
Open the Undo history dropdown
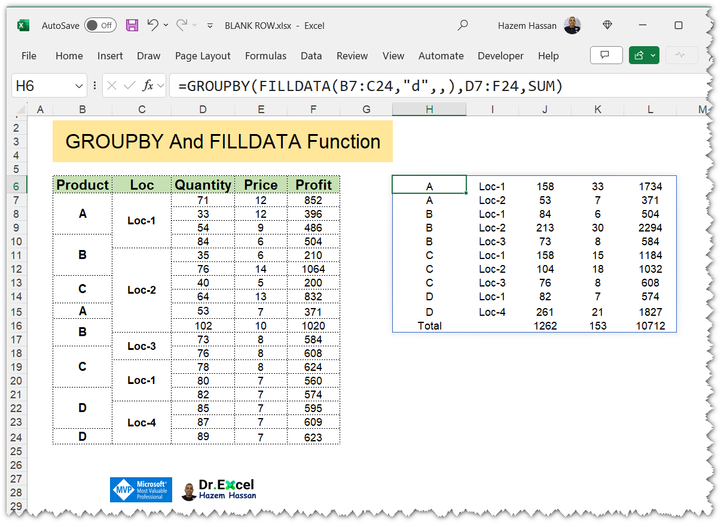(x=166, y=25)
